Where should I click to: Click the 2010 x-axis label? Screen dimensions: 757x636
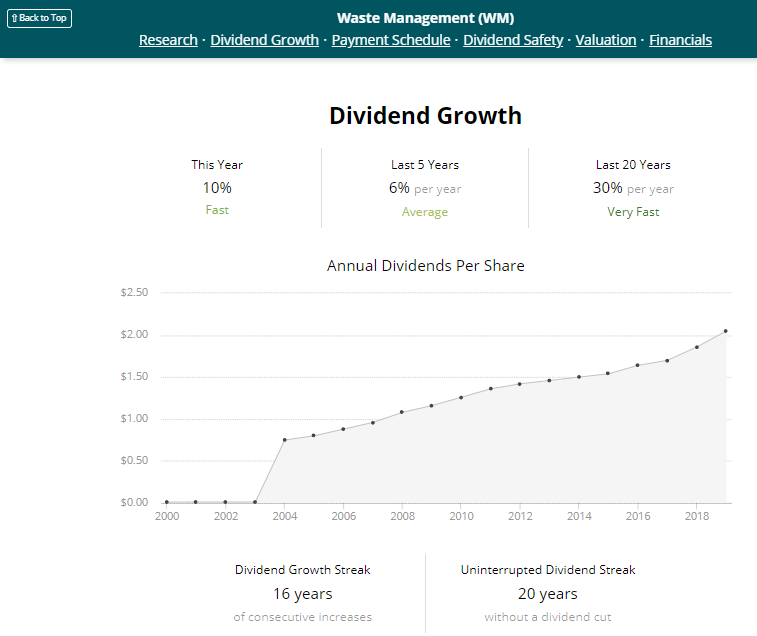pos(462,516)
